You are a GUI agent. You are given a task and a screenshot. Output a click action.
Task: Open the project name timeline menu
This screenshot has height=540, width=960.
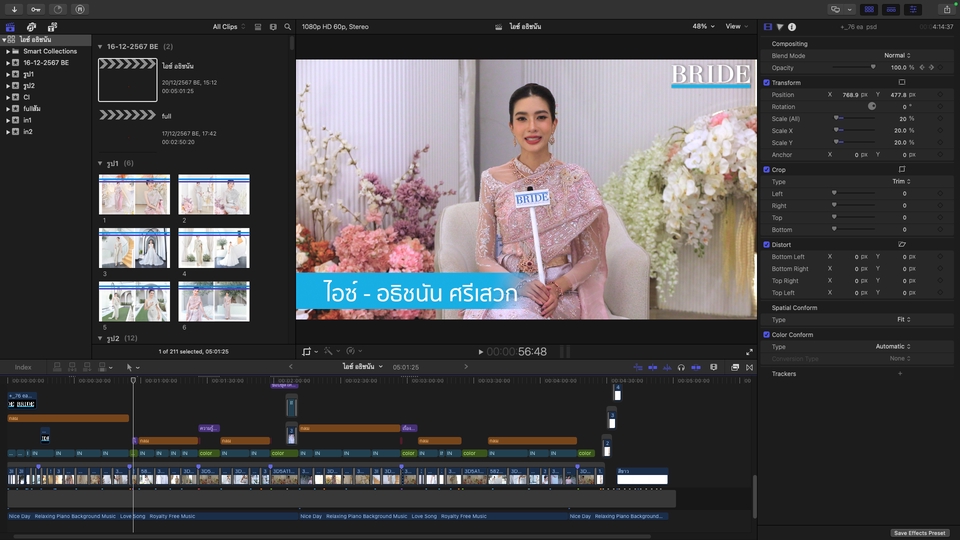[362, 367]
